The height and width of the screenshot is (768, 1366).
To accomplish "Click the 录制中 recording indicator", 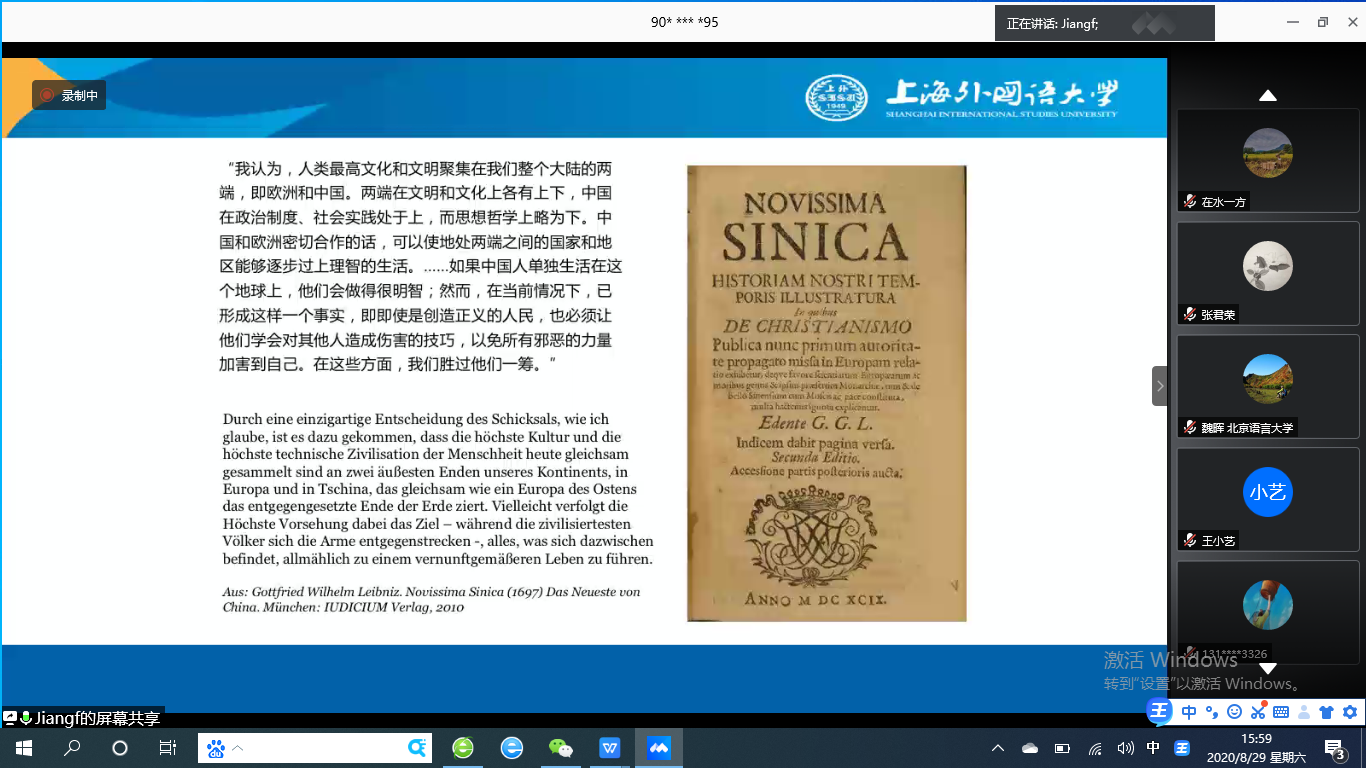I will pyautogui.click(x=69, y=95).
